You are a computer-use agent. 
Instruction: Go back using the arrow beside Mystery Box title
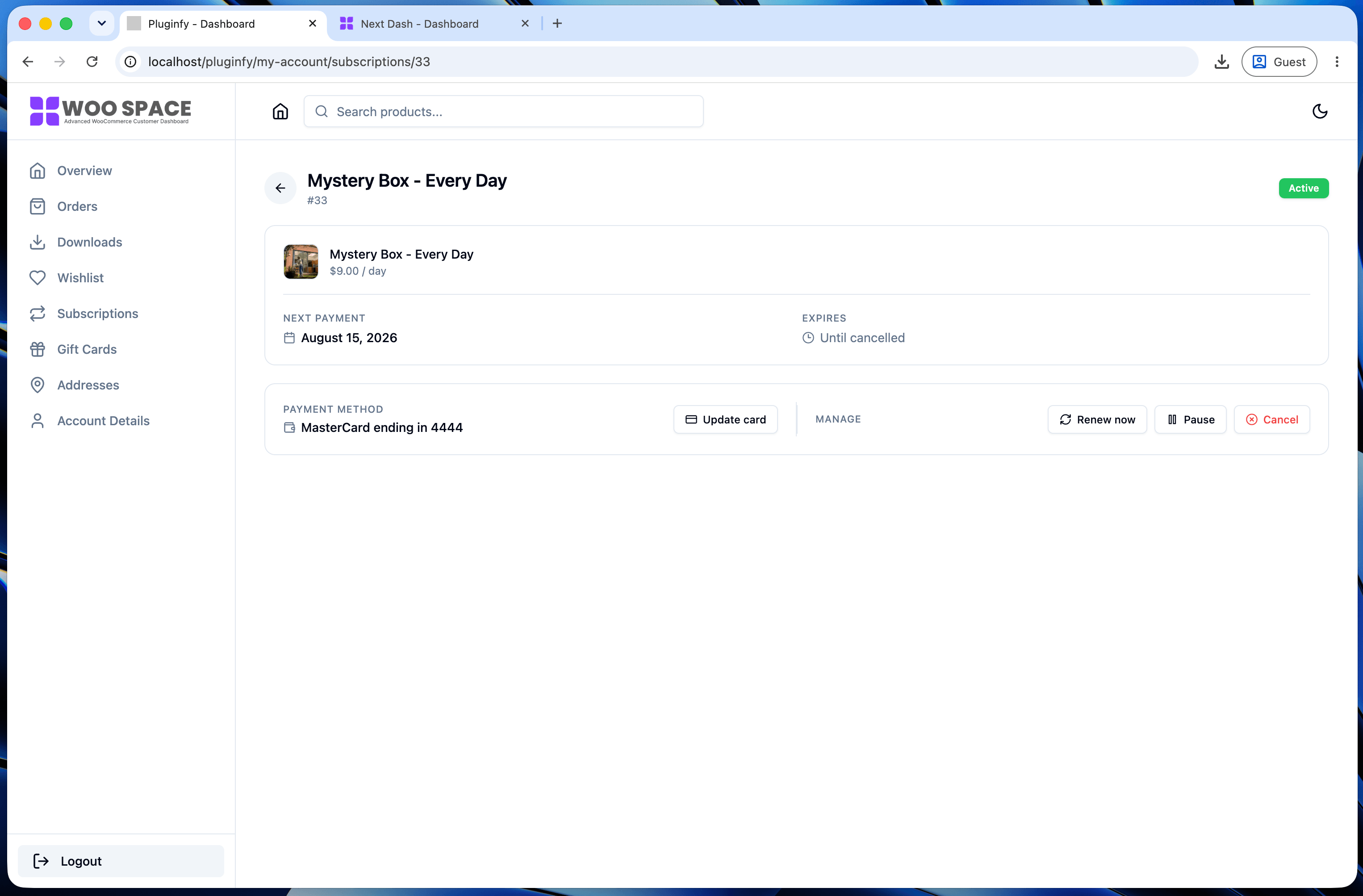click(x=280, y=188)
